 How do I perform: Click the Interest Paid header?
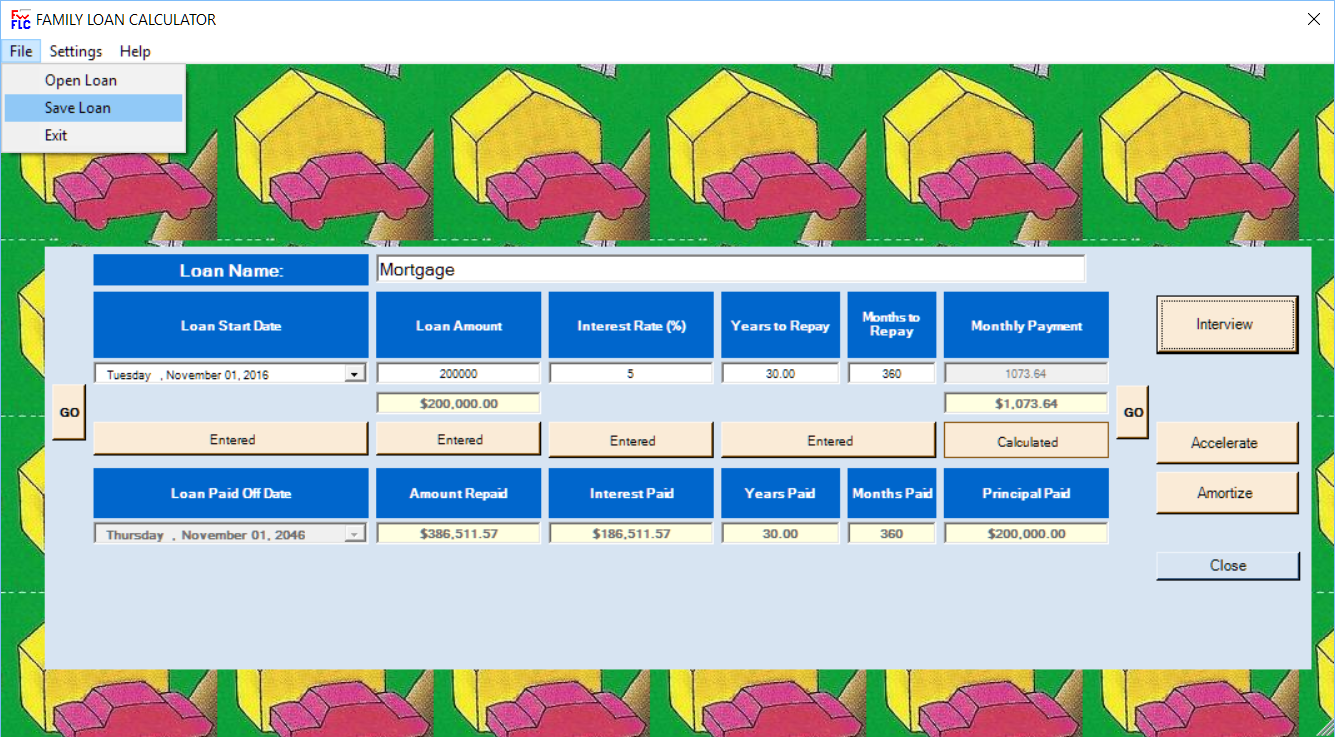coord(631,493)
